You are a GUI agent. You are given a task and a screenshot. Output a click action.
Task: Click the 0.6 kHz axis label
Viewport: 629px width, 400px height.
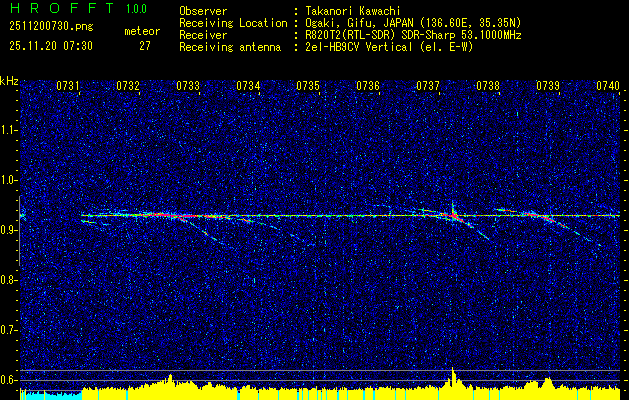tap(8, 380)
